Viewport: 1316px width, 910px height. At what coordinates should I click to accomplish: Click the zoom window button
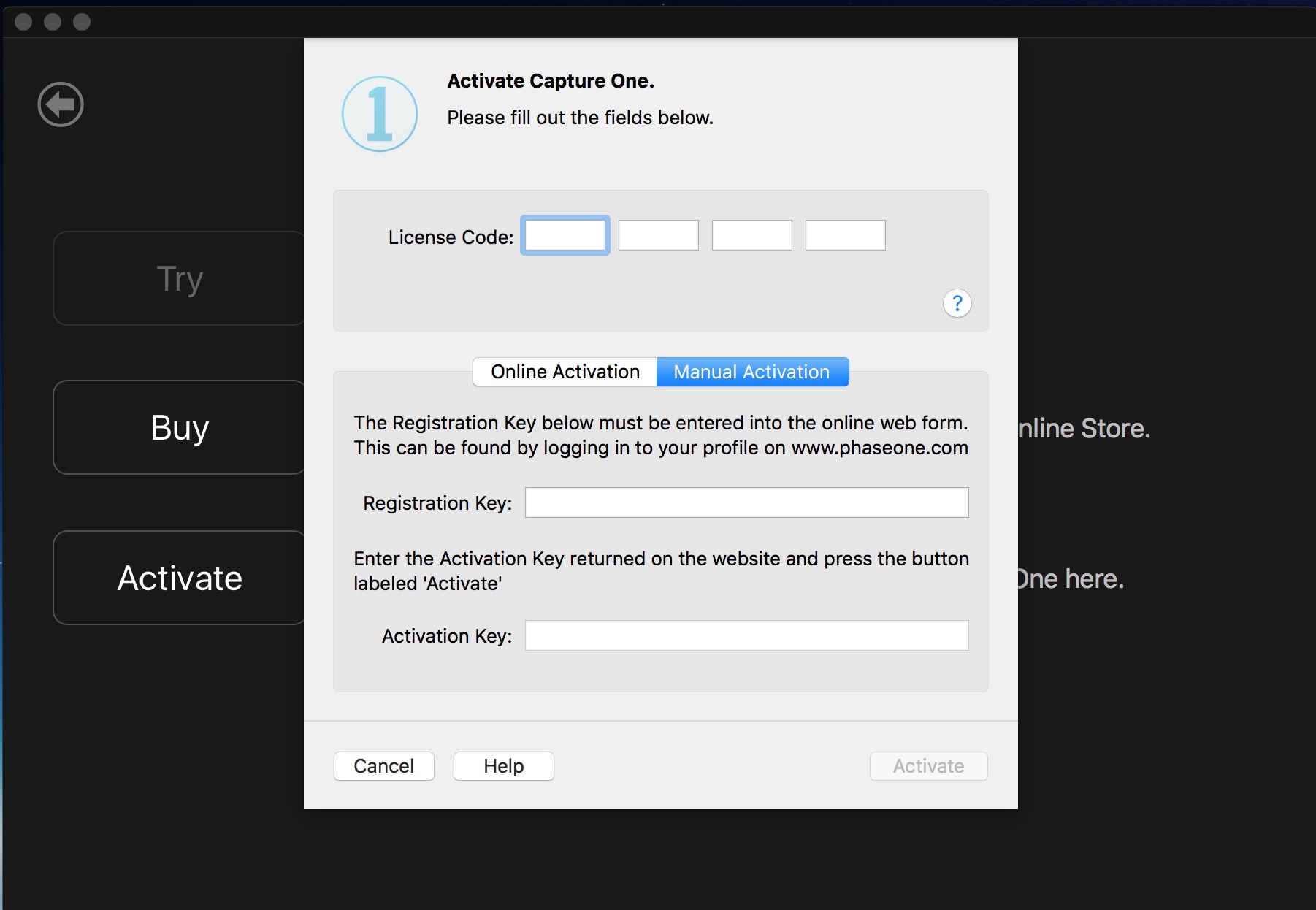click(82, 22)
